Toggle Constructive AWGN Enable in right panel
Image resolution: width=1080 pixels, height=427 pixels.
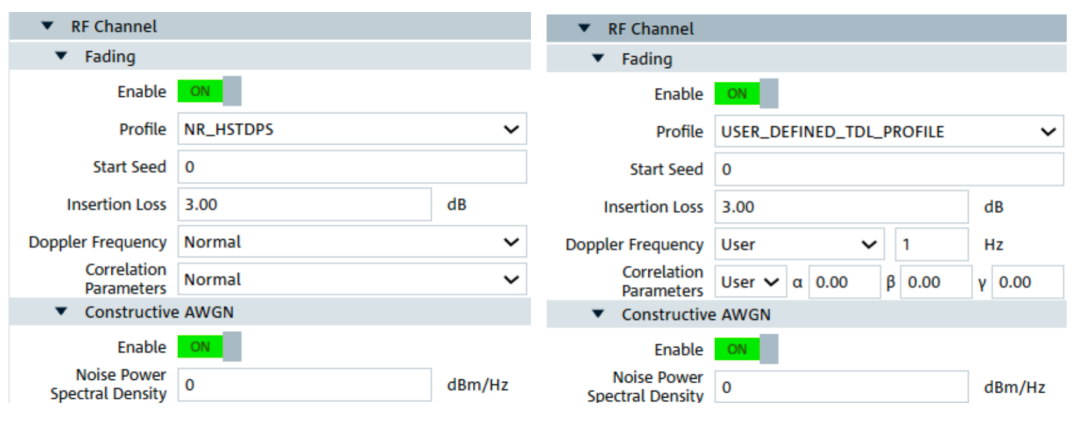[x=747, y=349]
